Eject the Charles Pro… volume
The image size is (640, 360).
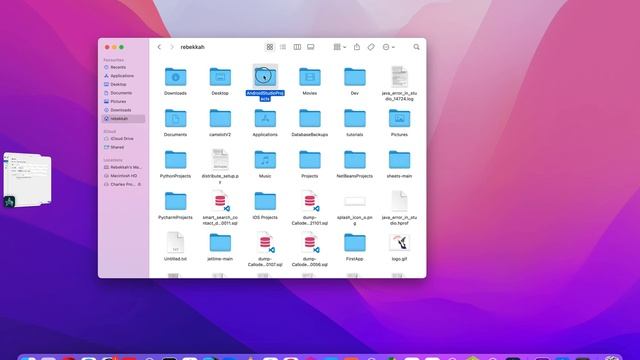coord(139,184)
